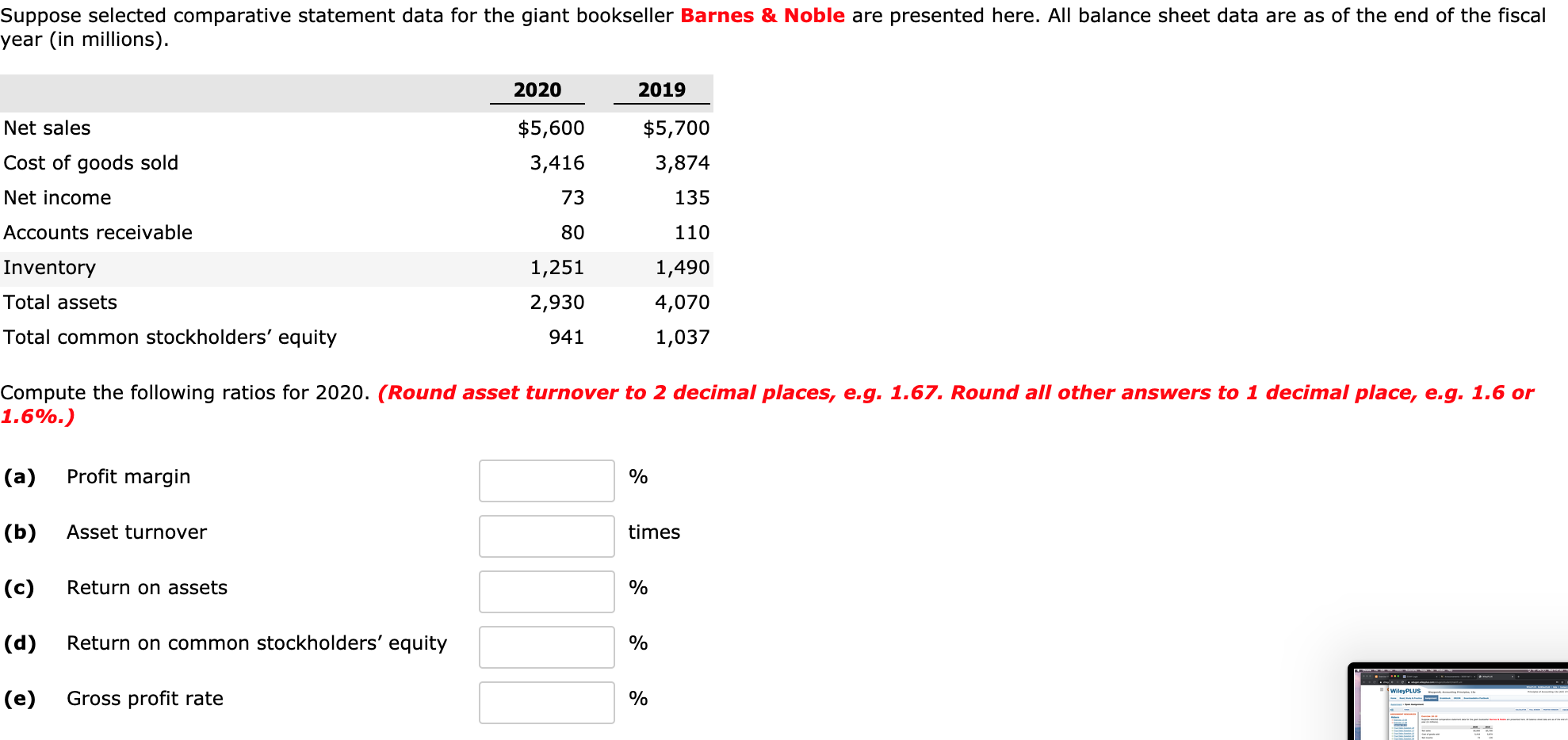
Task: Click the CALCULATOR button
Action: tap(1521, 710)
